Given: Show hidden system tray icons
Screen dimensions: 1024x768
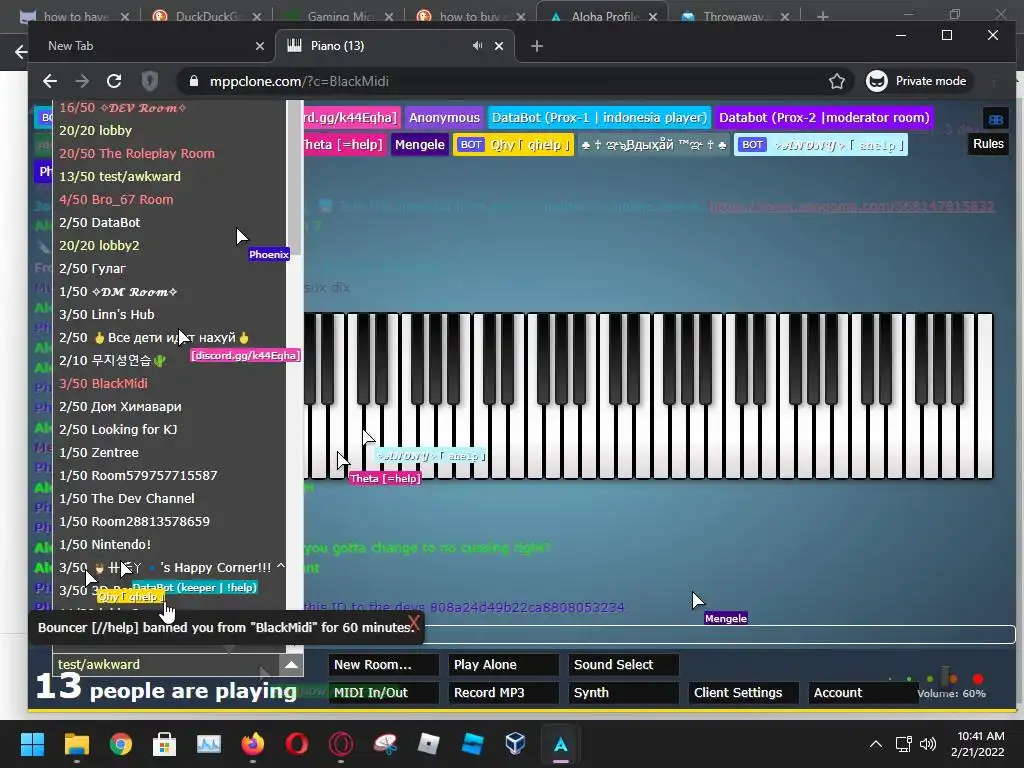Looking at the screenshot, I should [876, 744].
